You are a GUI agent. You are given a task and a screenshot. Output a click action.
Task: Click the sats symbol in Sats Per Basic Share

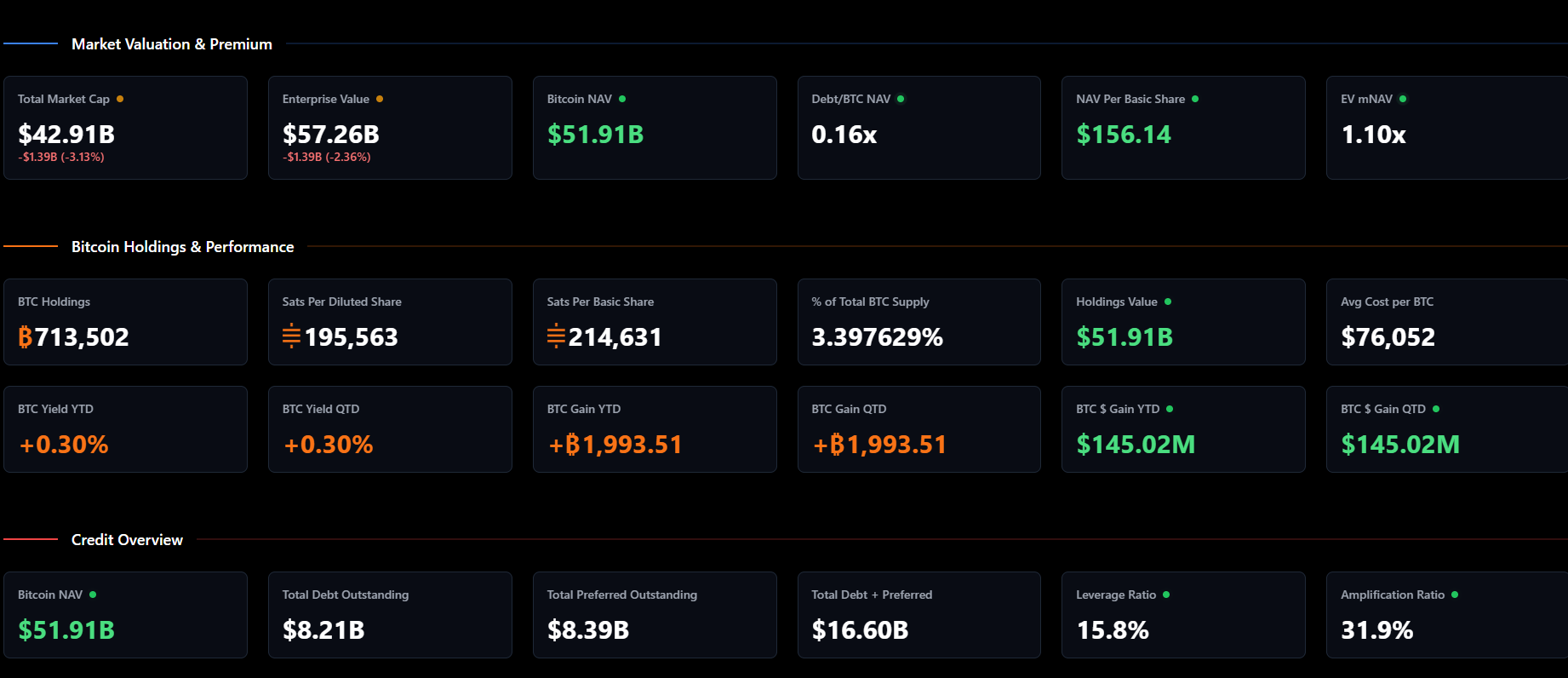click(x=556, y=336)
